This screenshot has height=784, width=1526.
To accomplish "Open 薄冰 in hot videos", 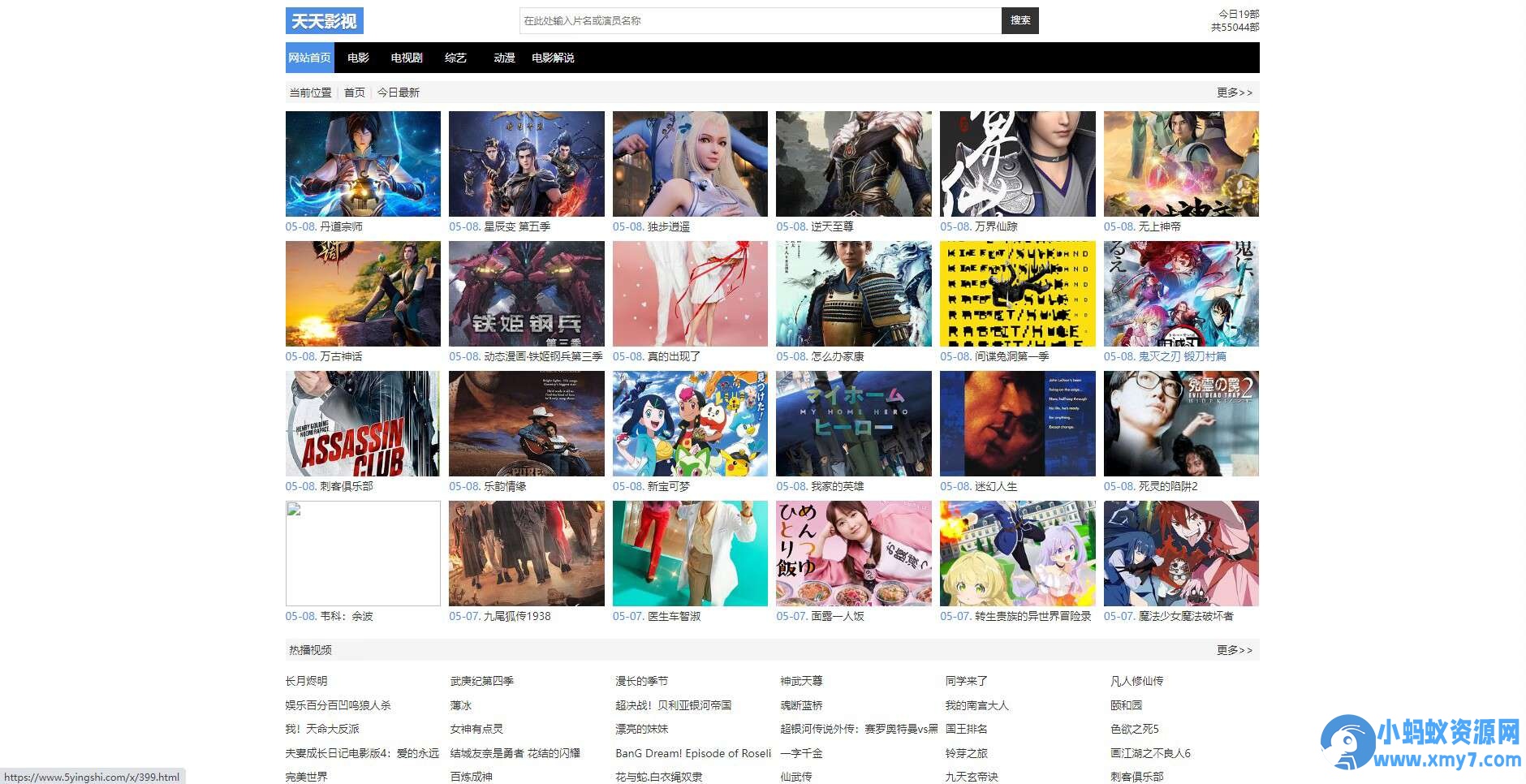I will pos(461,705).
